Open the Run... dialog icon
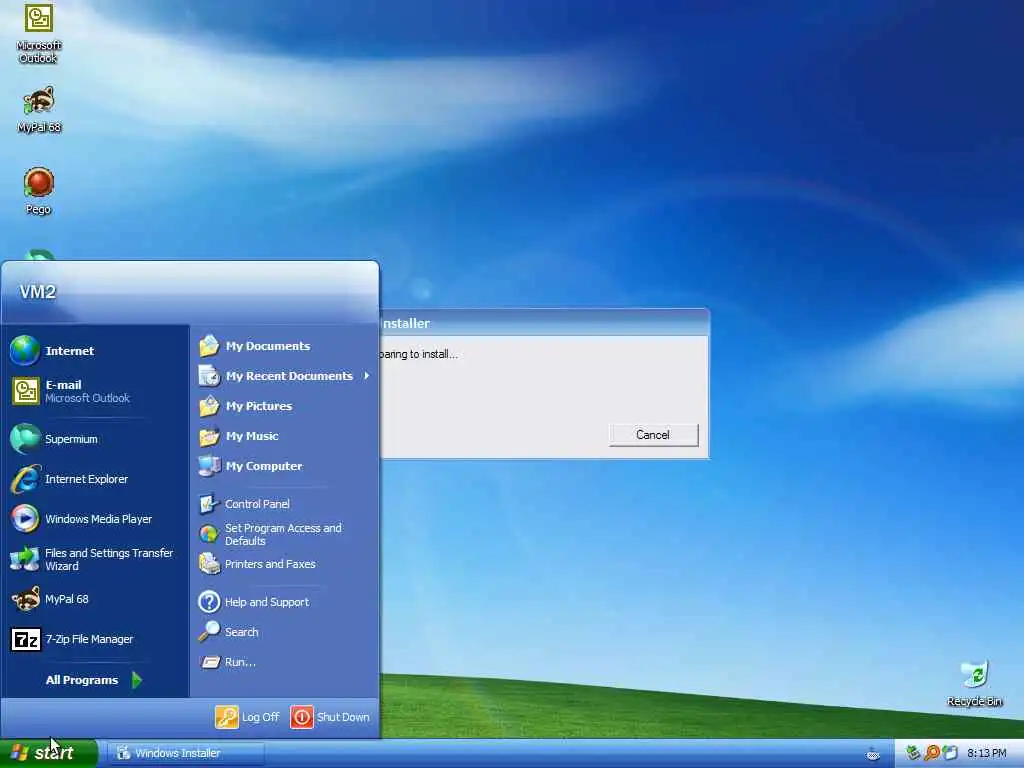This screenshot has width=1024, height=768. click(210, 662)
